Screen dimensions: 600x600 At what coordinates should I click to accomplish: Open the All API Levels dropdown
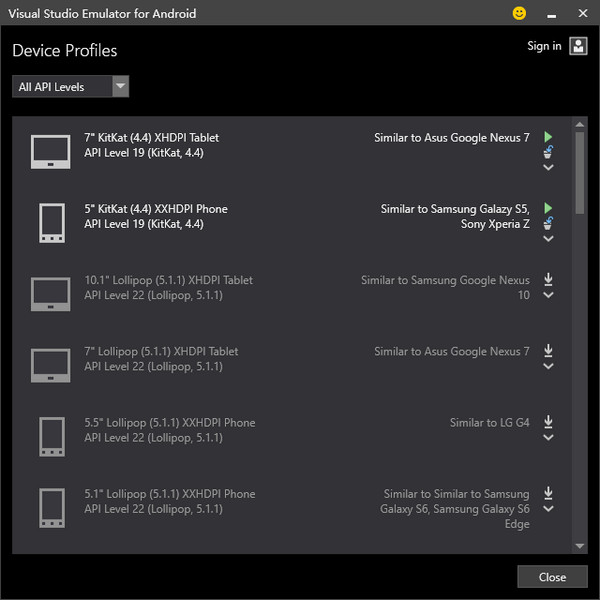[71, 87]
